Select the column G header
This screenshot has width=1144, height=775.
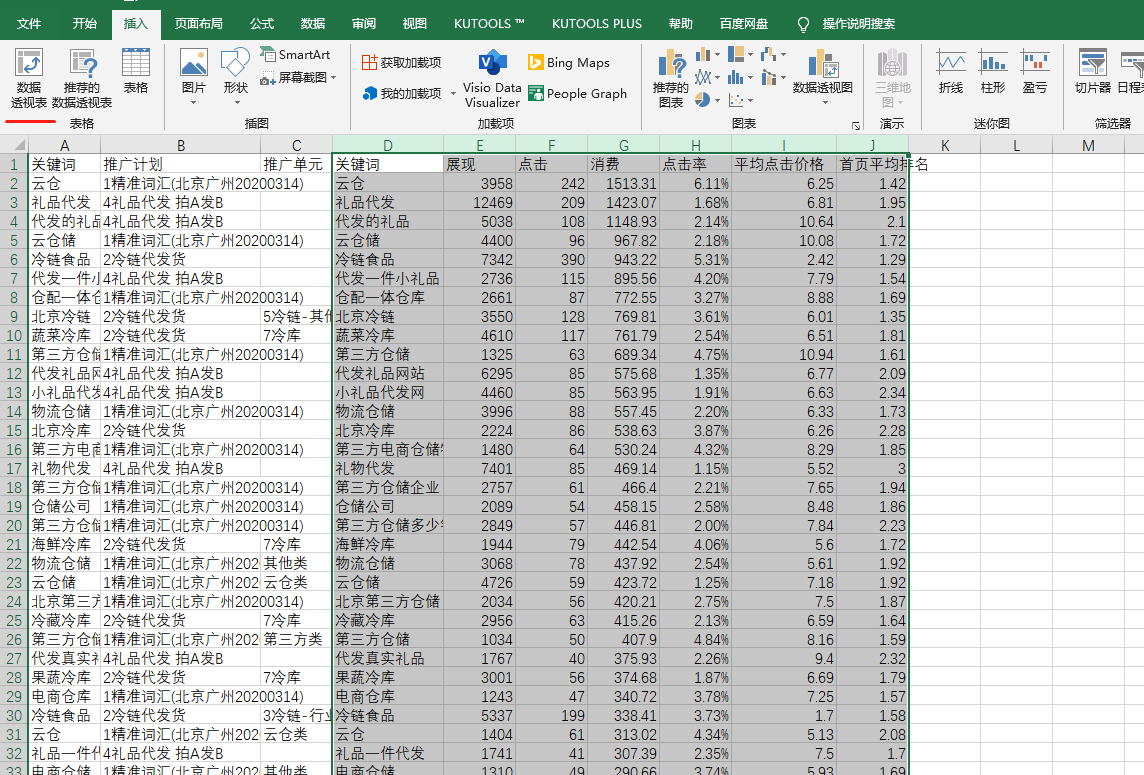coord(624,146)
